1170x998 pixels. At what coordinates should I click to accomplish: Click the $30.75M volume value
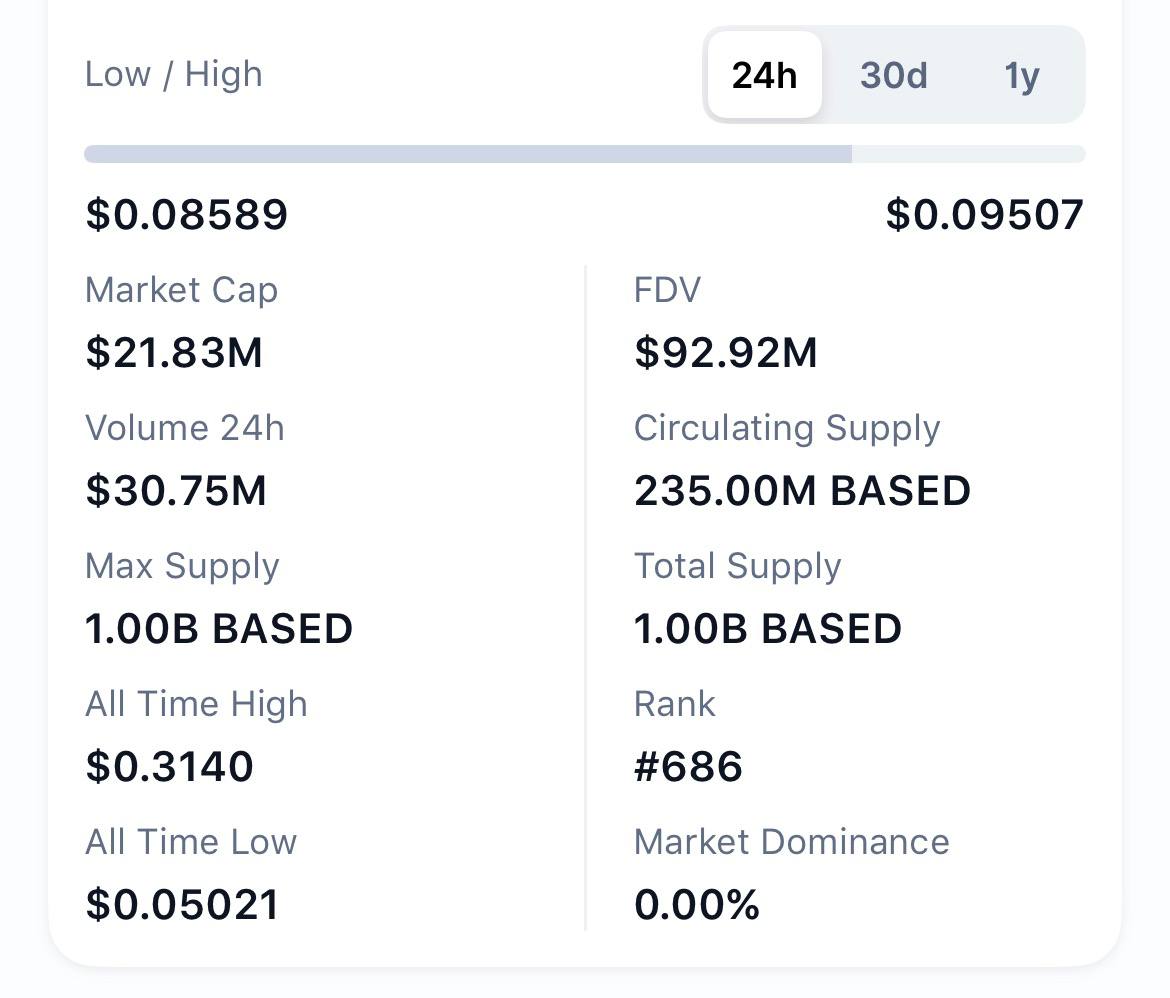click(x=175, y=490)
